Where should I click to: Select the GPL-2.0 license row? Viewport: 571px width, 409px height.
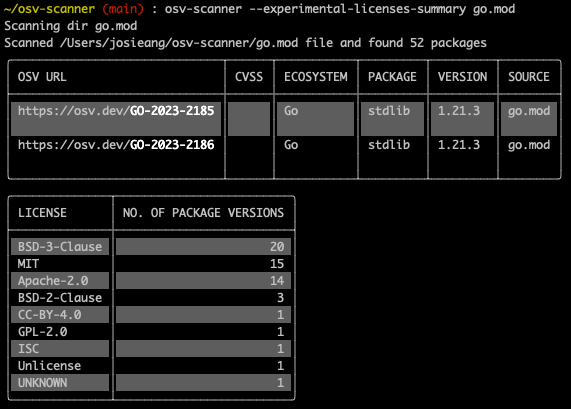point(151,331)
